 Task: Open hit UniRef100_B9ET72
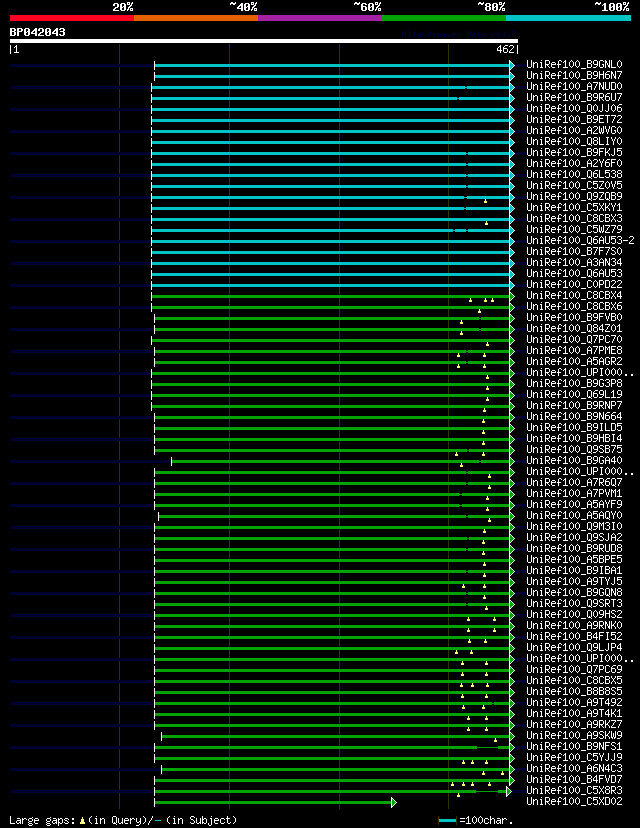click(574, 119)
